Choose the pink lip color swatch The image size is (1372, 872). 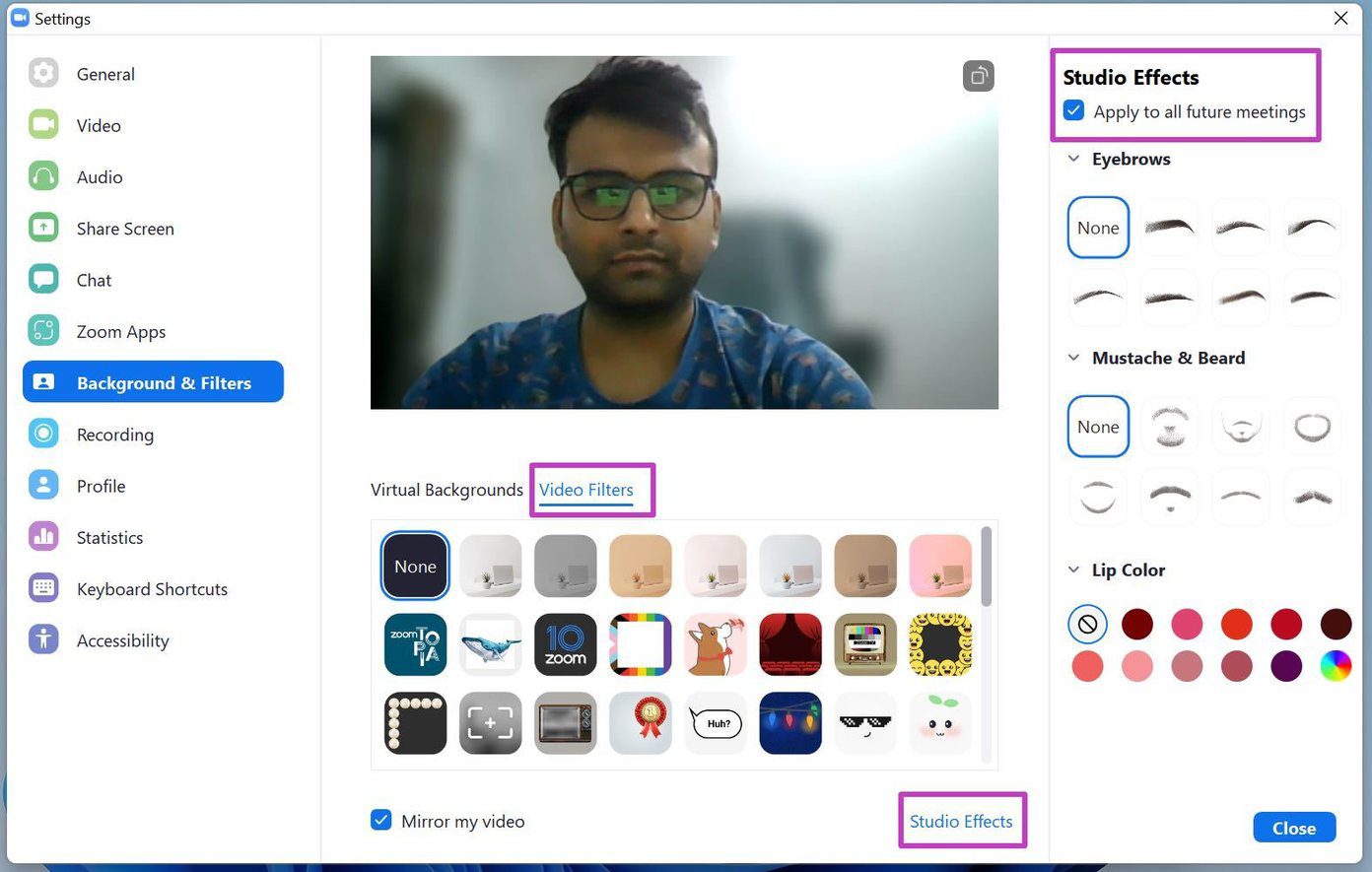[x=1187, y=624]
